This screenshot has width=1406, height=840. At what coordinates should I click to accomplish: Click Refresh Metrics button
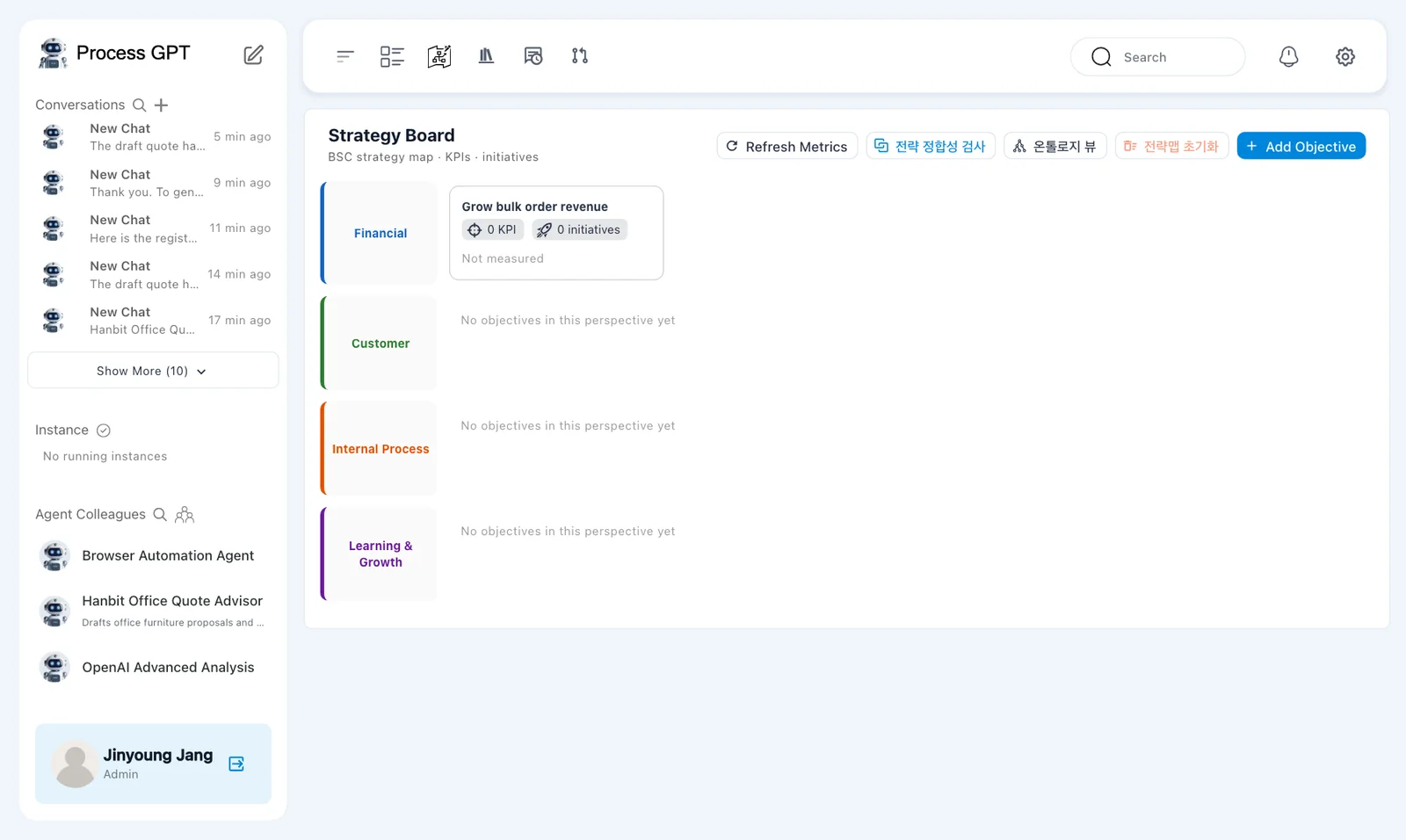click(x=787, y=146)
